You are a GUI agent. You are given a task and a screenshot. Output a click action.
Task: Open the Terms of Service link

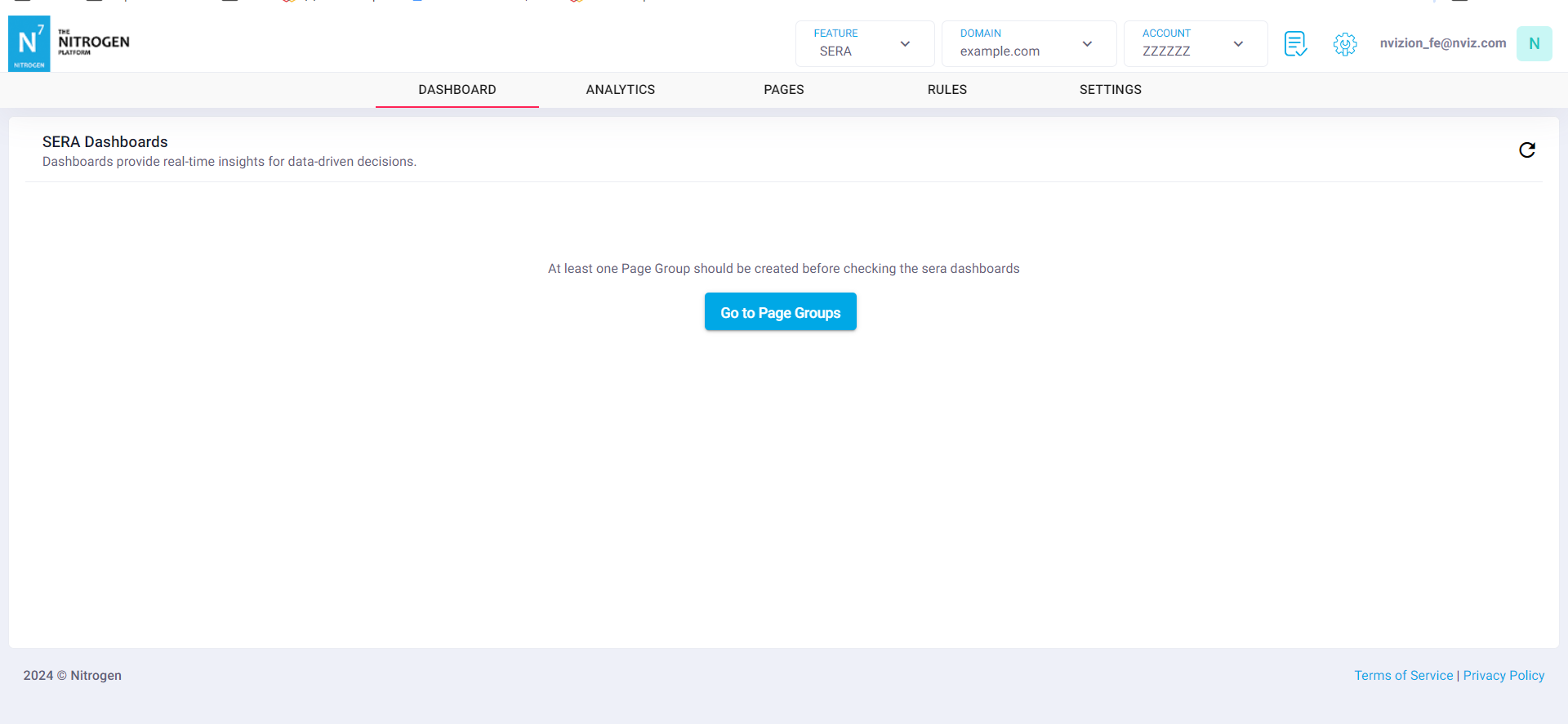point(1403,676)
